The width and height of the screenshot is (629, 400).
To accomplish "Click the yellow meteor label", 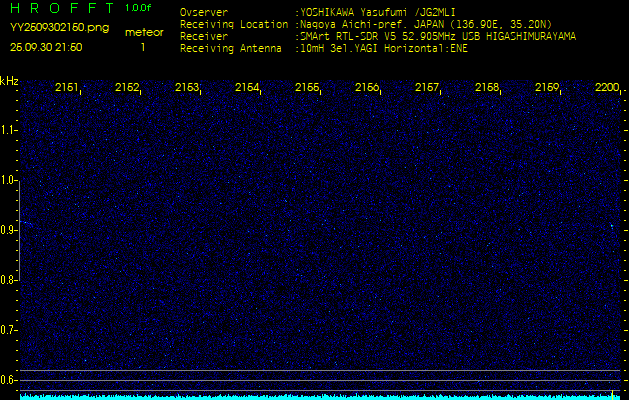I will (143, 32).
